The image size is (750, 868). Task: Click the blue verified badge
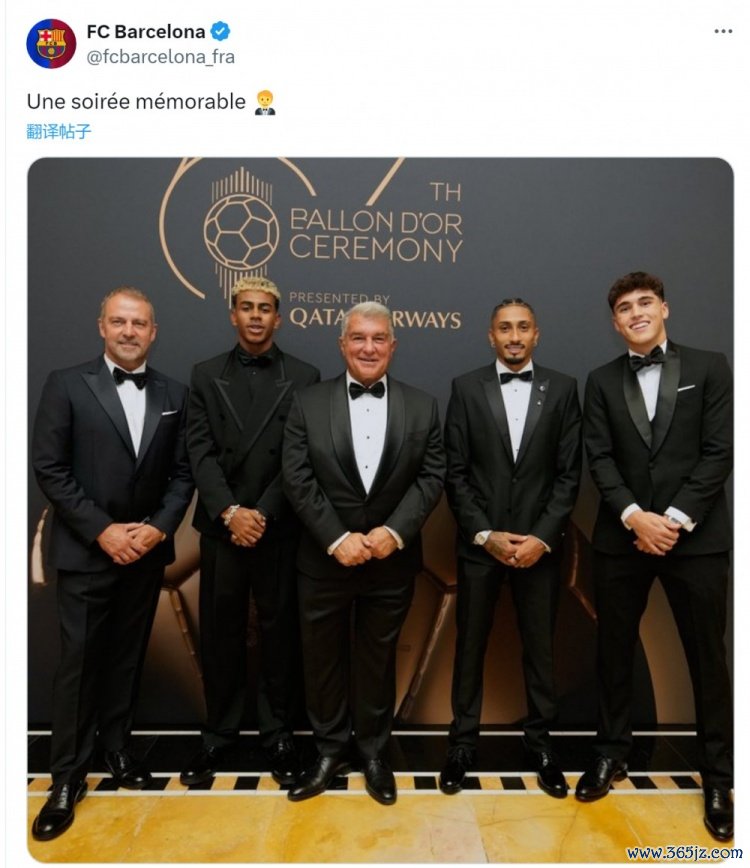tap(221, 31)
